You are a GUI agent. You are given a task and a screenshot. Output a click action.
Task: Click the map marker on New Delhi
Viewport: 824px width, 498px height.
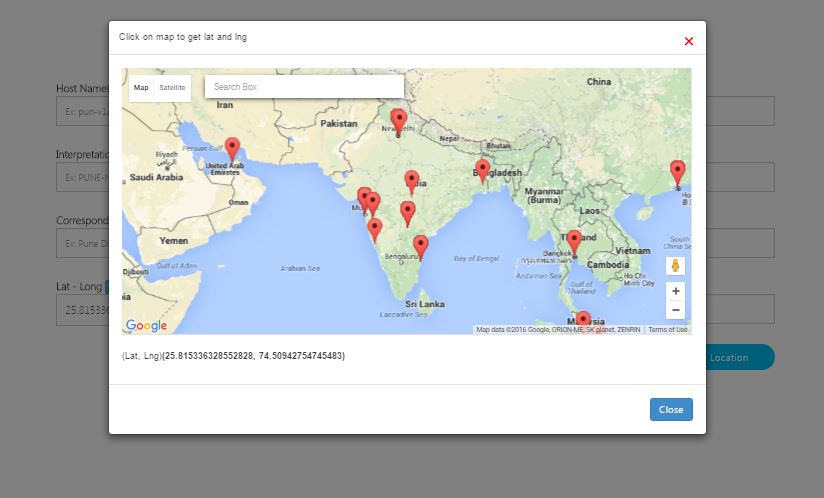click(x=398, y=120)
